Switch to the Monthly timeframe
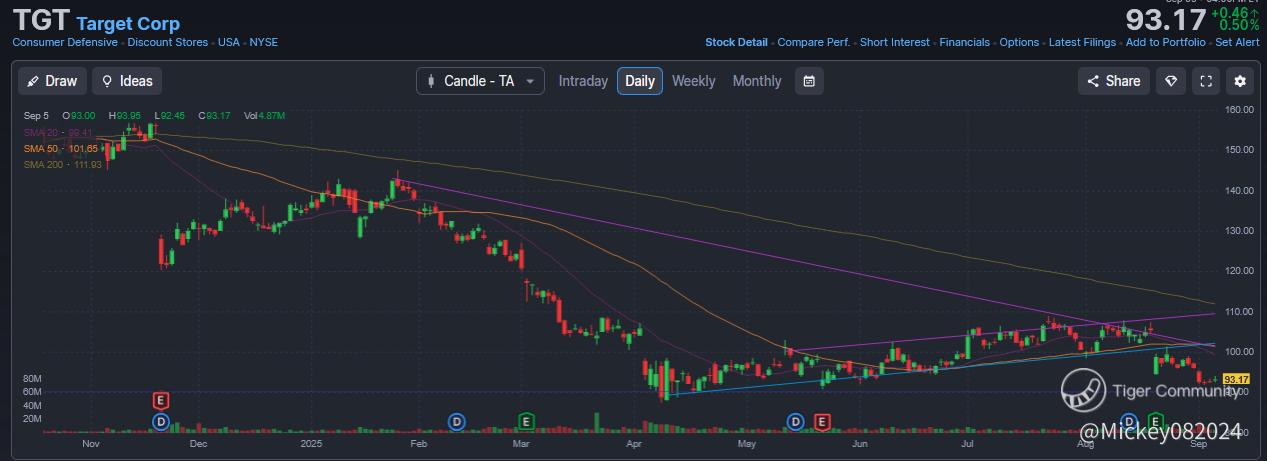The image size is (1267, 461). [757, 81]
